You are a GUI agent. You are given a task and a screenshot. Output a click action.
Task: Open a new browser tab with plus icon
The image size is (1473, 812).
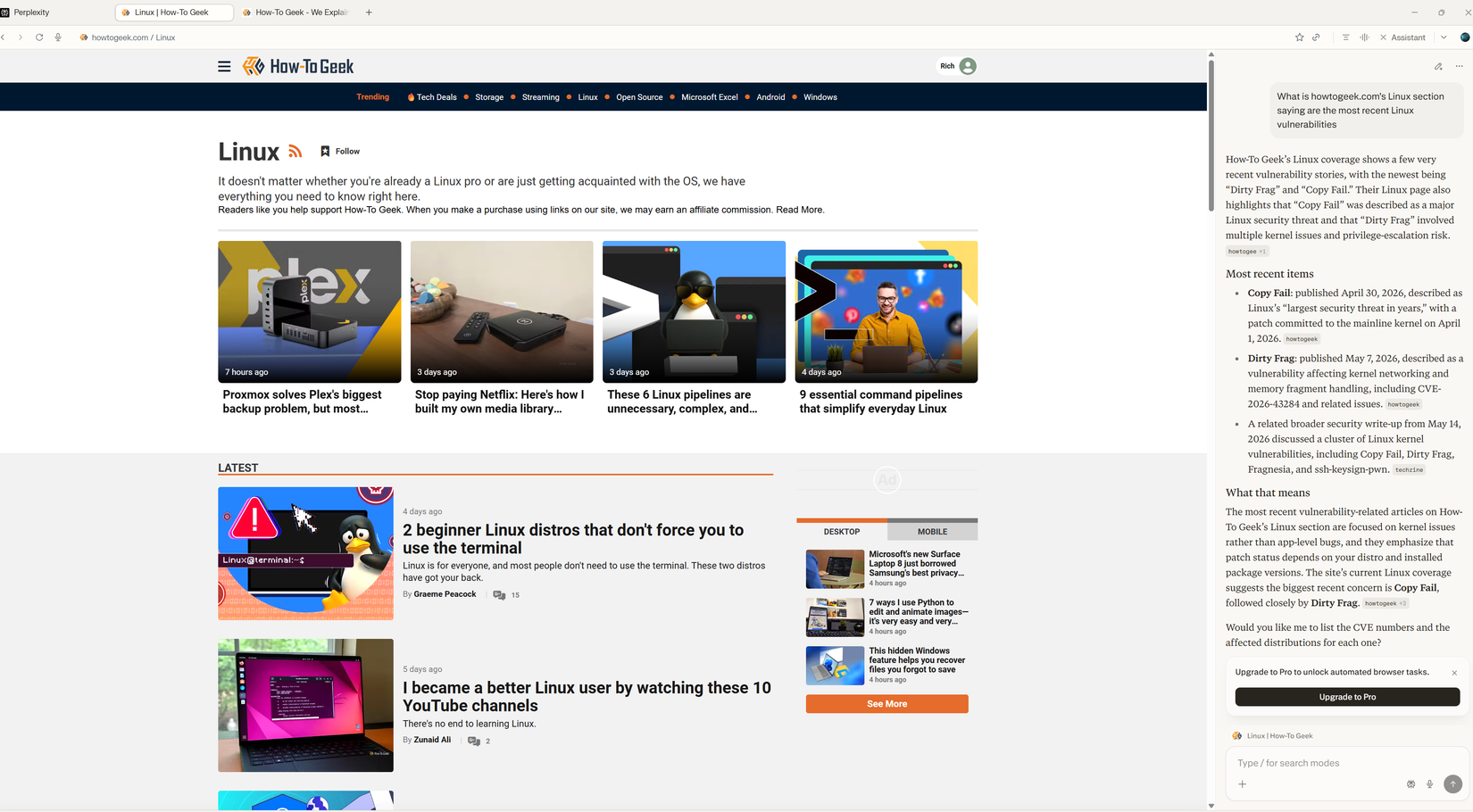[x=369, y=12]
